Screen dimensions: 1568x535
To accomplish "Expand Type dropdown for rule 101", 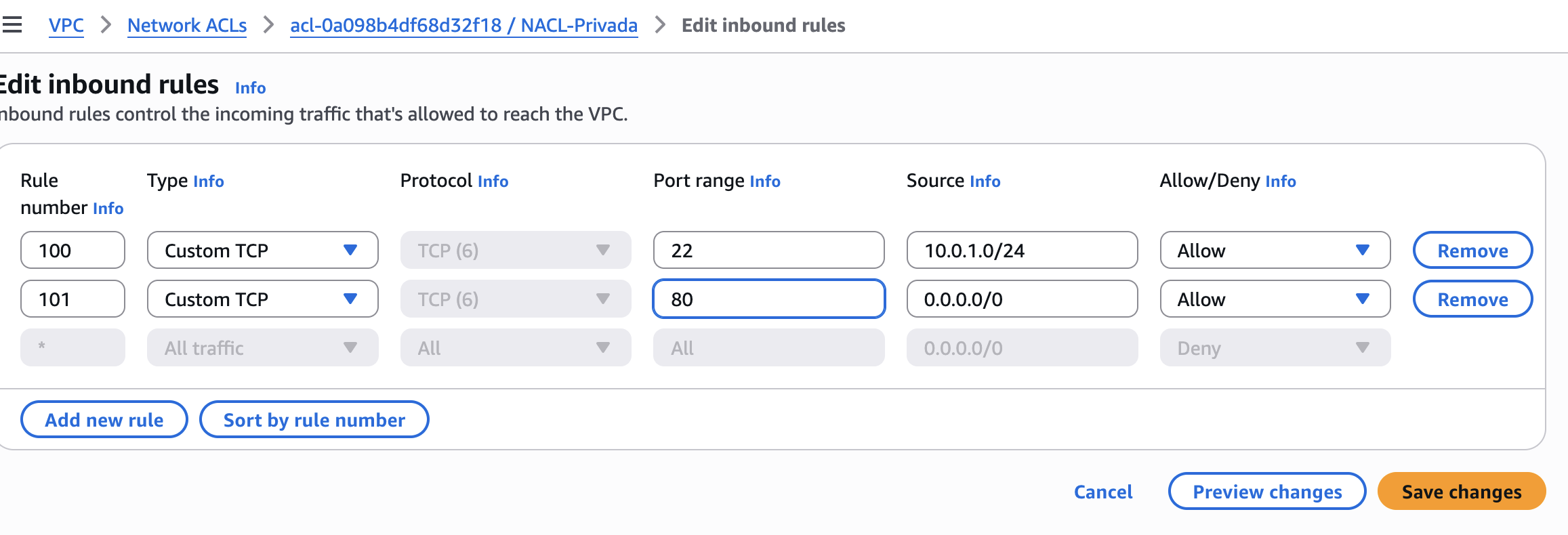I will [x=262, y=299].
